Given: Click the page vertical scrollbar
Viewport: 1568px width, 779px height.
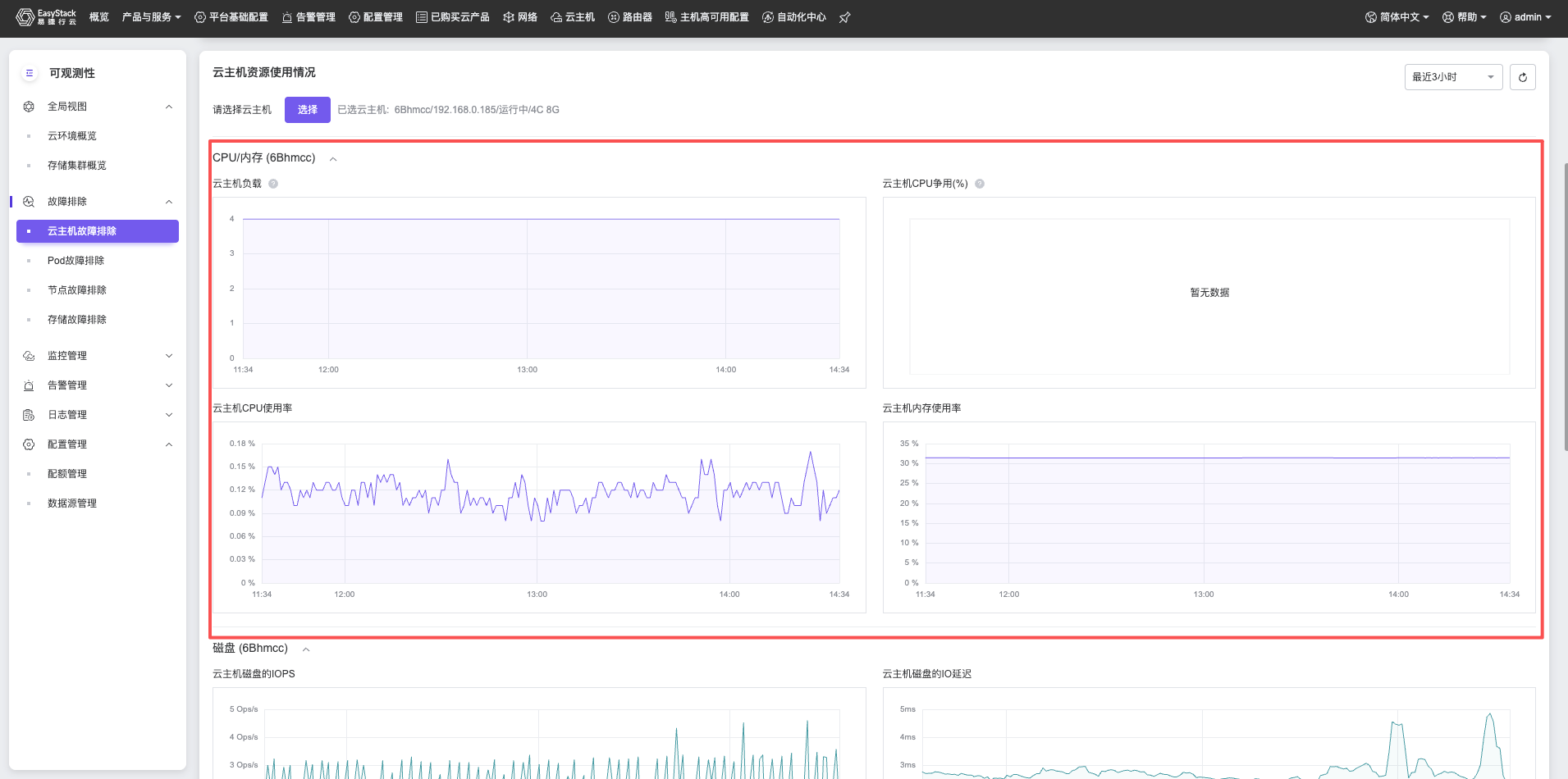Looking at the screenshot, I should pyautogui.click(x=1565, y=307).
